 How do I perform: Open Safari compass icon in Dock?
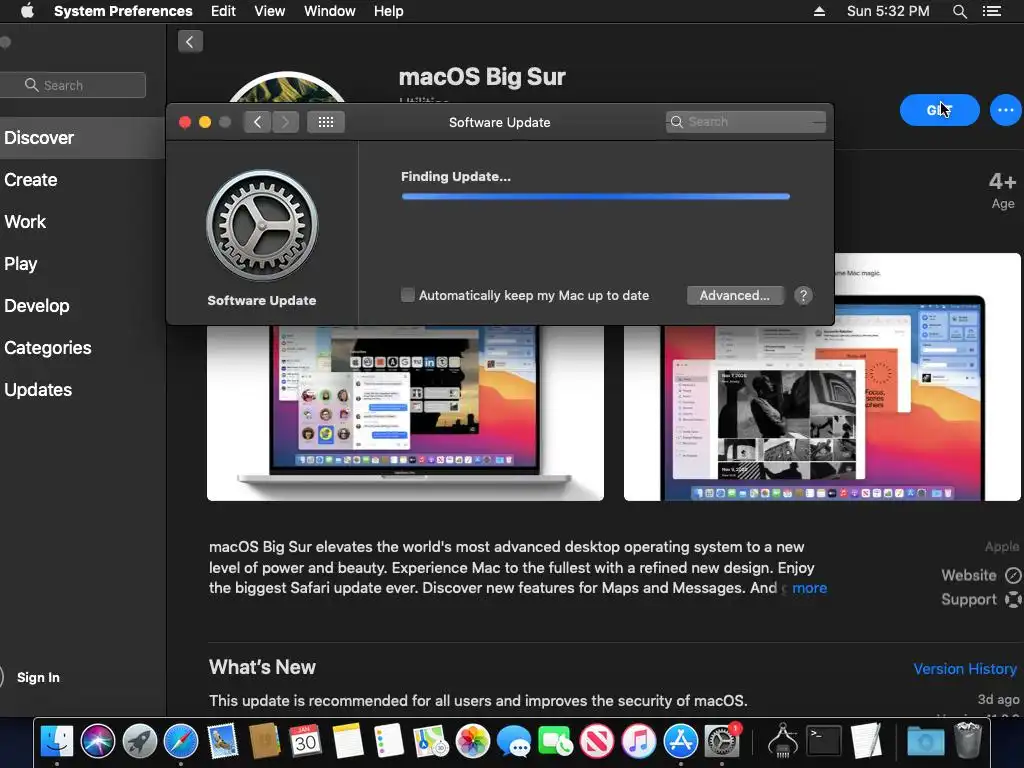coord(181,741)
